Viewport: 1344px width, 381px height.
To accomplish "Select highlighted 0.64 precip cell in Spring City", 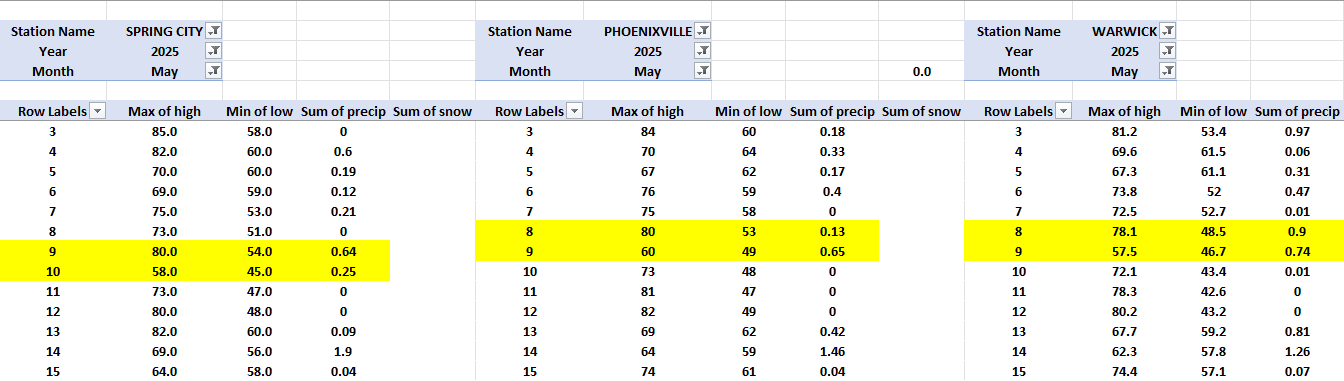I will pos(344,251).
